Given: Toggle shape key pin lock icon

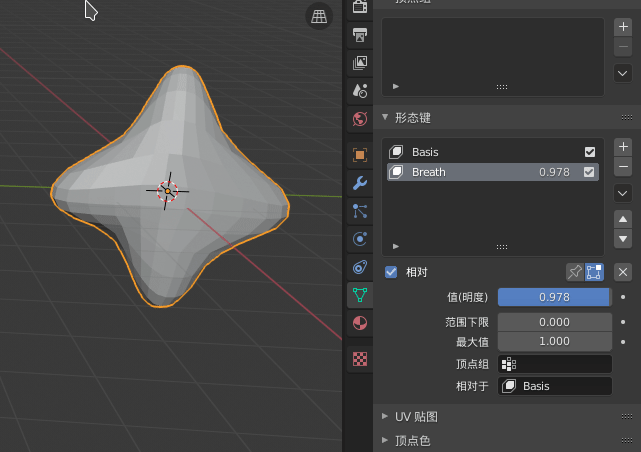Looking at the screenshot, I should (575, 272).
